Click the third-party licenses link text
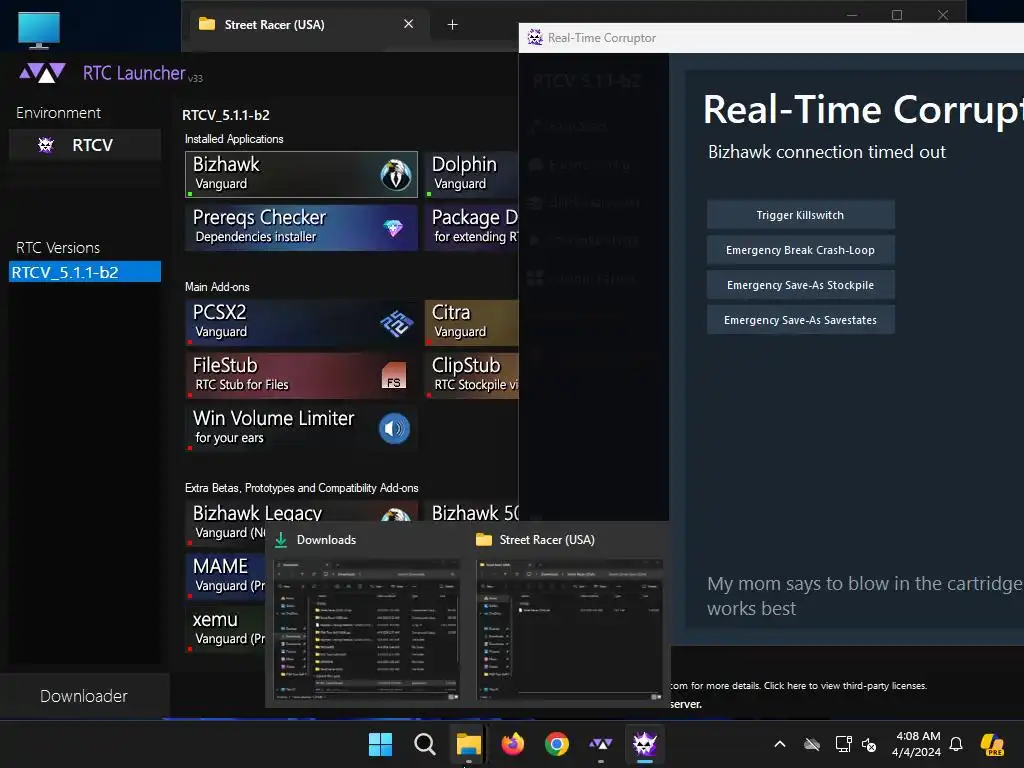Image resolution: width=1024 pixels, height=768 pixels. tap(845, 686)
